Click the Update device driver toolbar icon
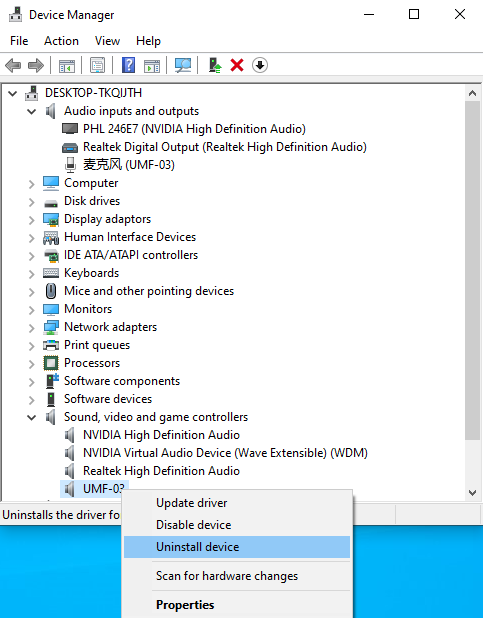Viewport: 483px width, 618px height. pos(215,65)
